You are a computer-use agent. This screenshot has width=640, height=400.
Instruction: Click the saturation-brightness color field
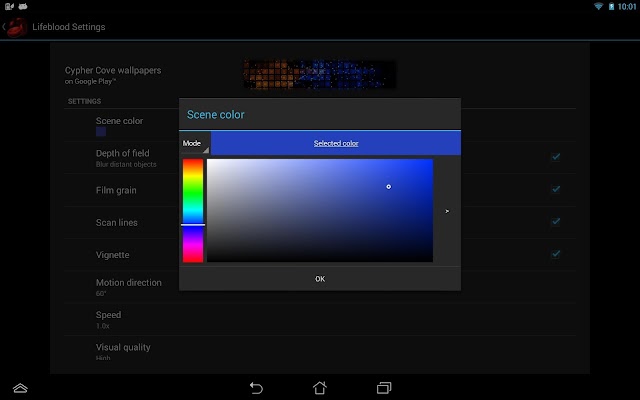(320, 210)
